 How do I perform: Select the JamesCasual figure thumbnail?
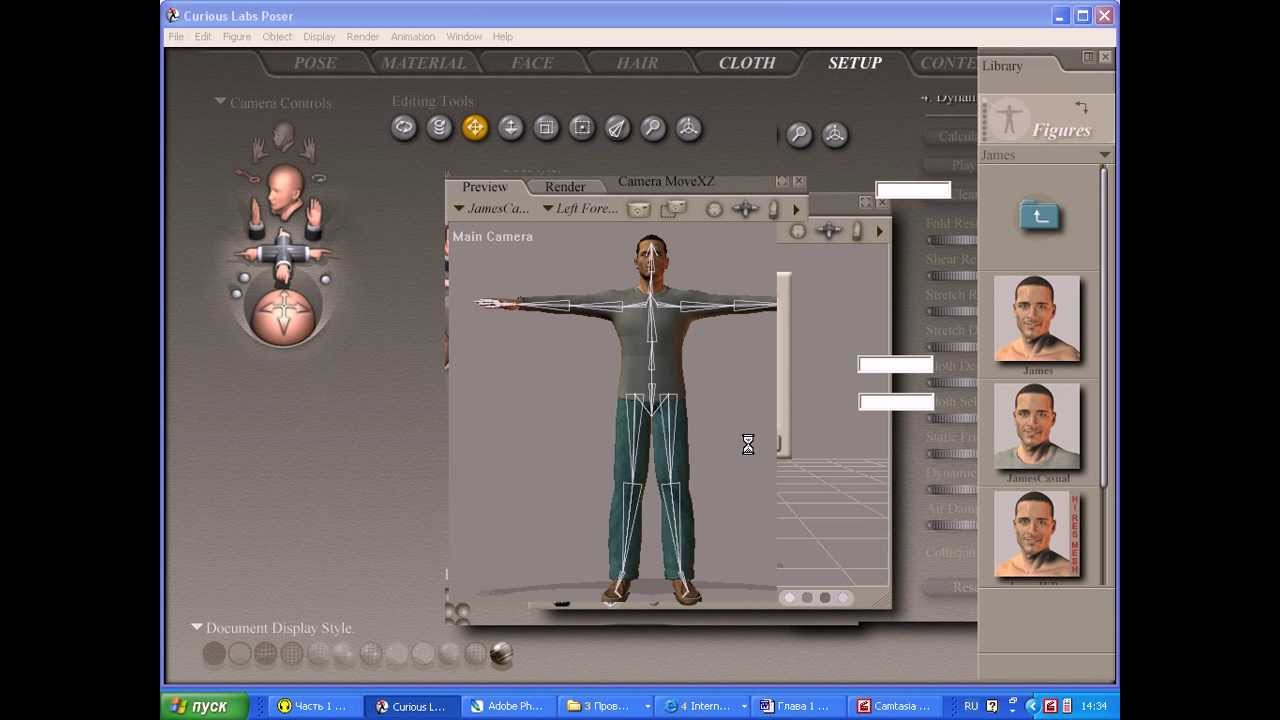1037,427
